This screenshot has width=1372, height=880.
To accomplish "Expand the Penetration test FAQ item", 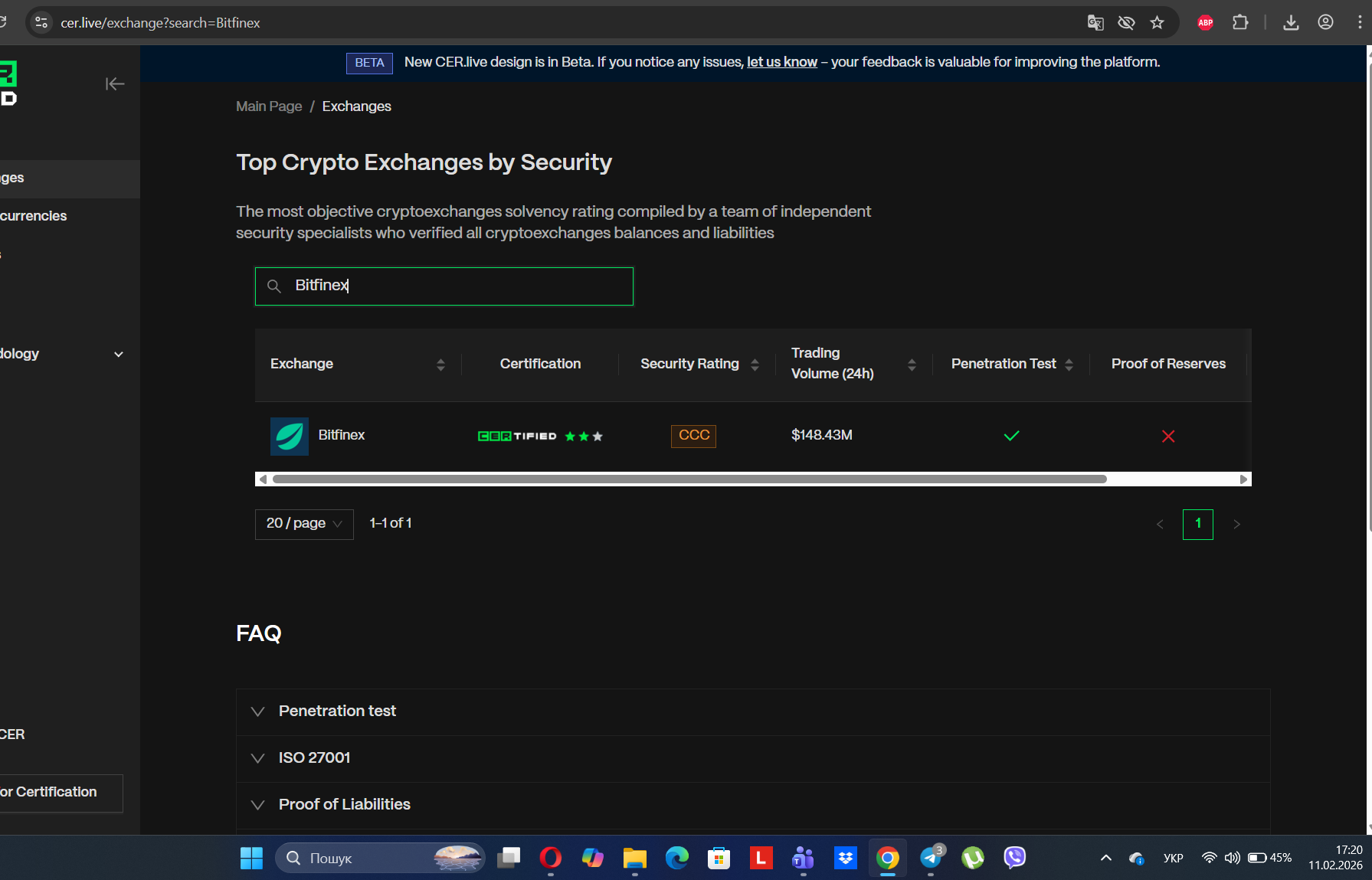I will point(753,712).
